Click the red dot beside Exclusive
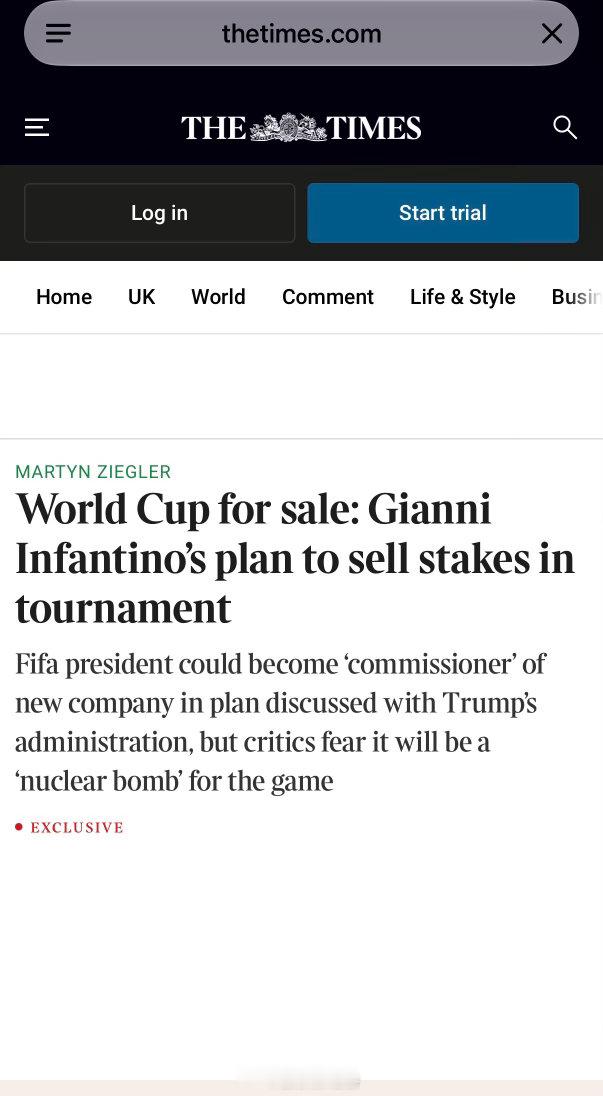Image resolution: width=603 pixels, height=1096 pixels. [19, 828]
